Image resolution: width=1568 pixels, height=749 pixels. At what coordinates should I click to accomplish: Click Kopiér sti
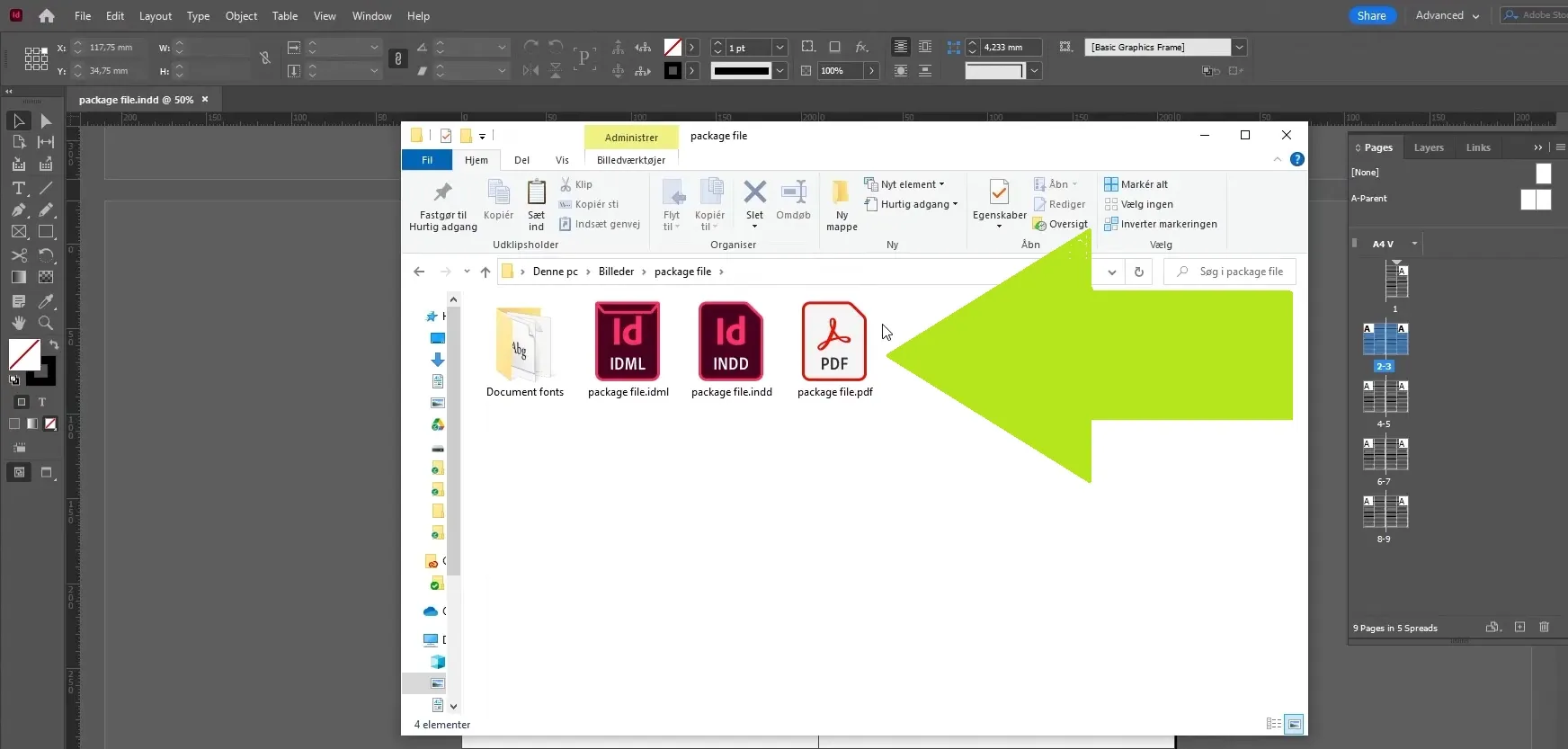point(589,204)
